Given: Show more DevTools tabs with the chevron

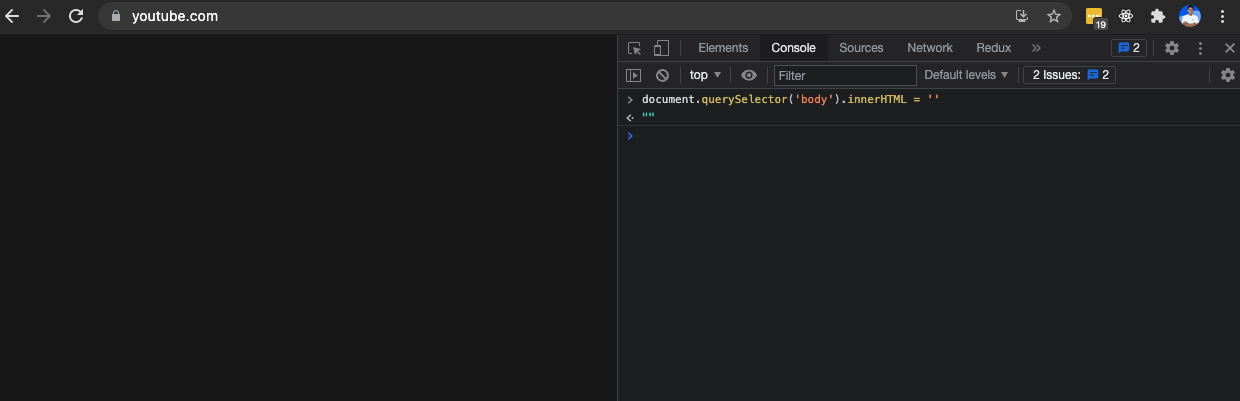Looking at the screenshot, I should pyautogui.click(x=1036, y=48).
